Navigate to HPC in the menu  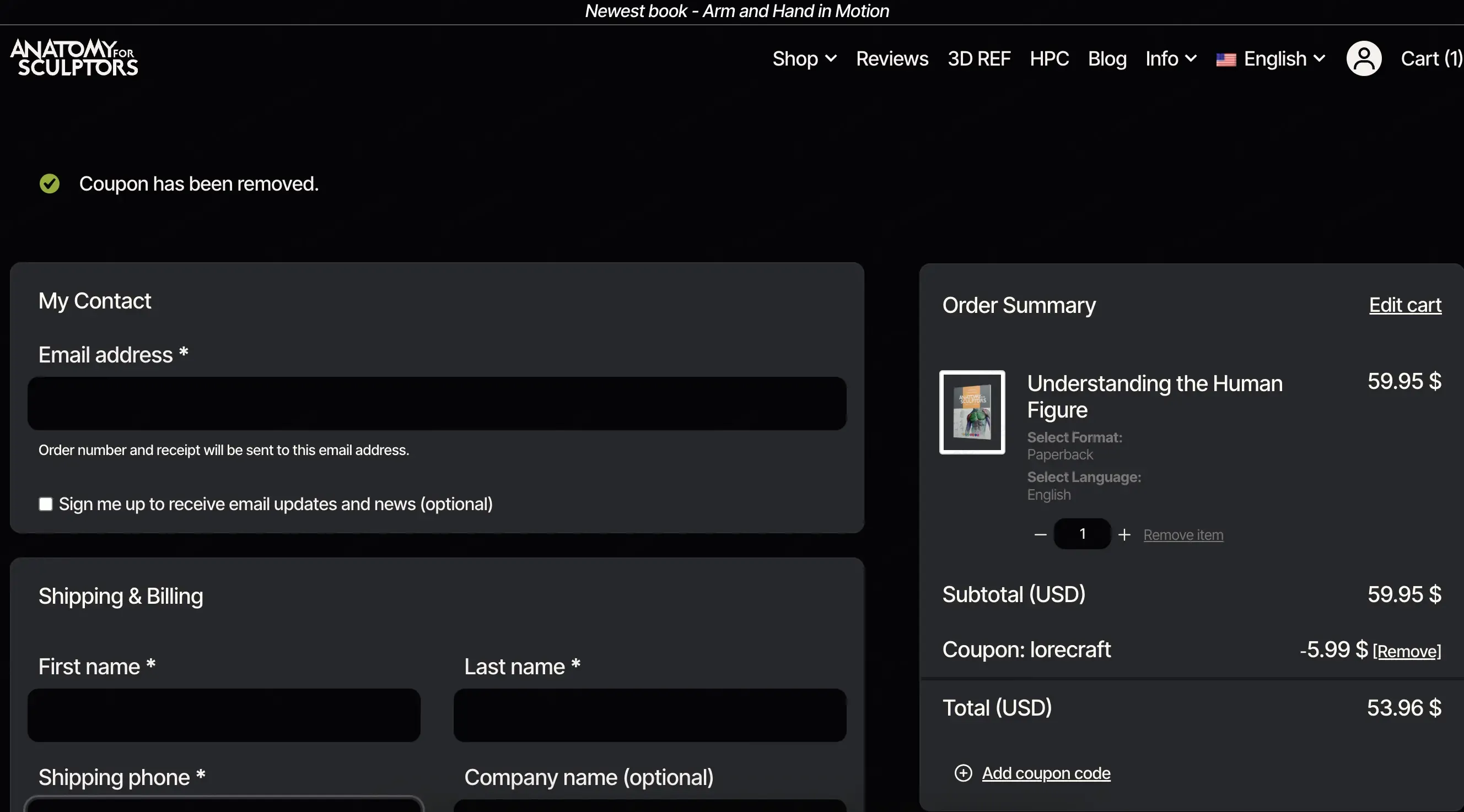(1049, 58)
